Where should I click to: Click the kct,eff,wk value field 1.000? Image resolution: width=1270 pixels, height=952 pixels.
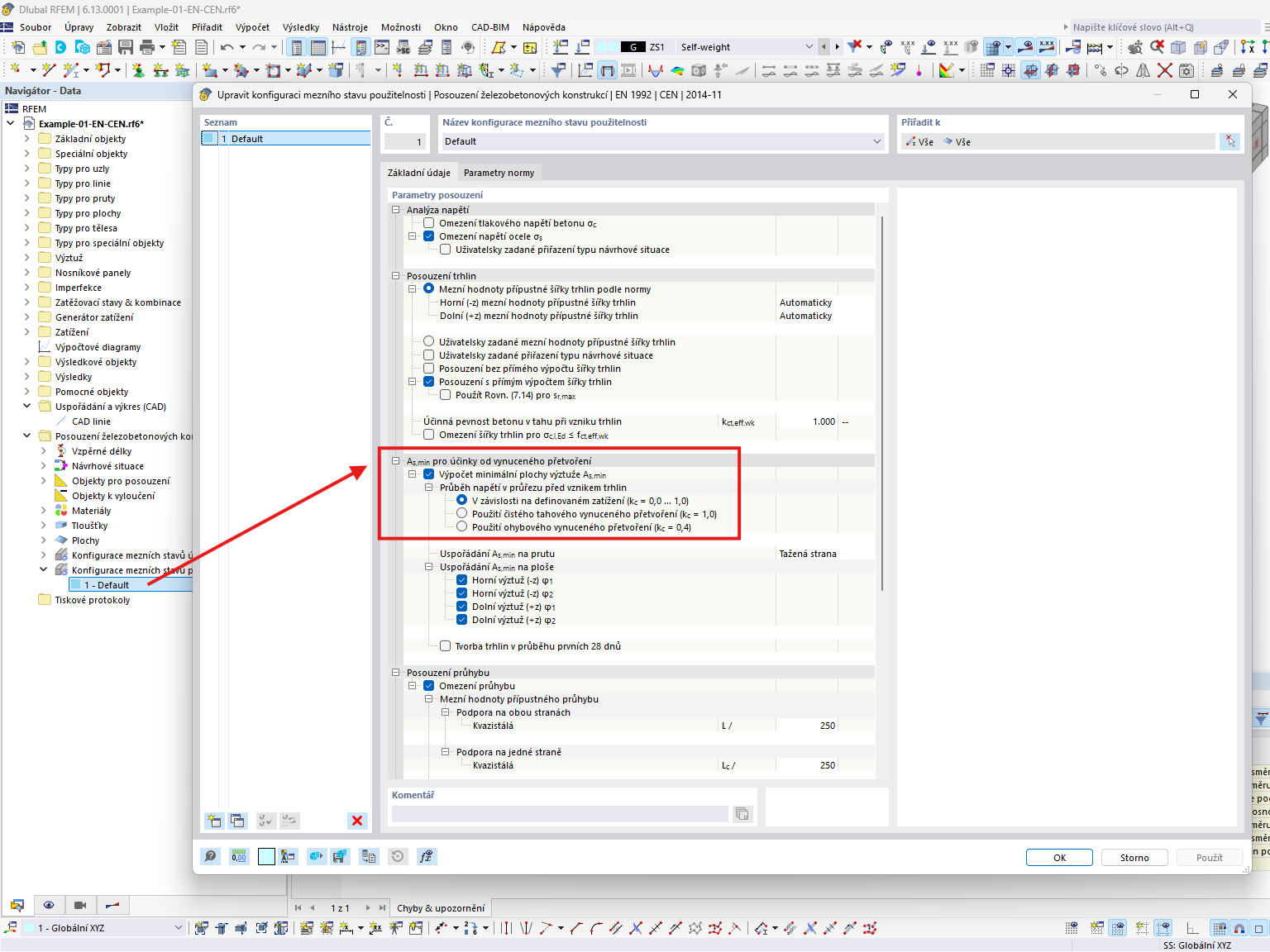[807, 421]
